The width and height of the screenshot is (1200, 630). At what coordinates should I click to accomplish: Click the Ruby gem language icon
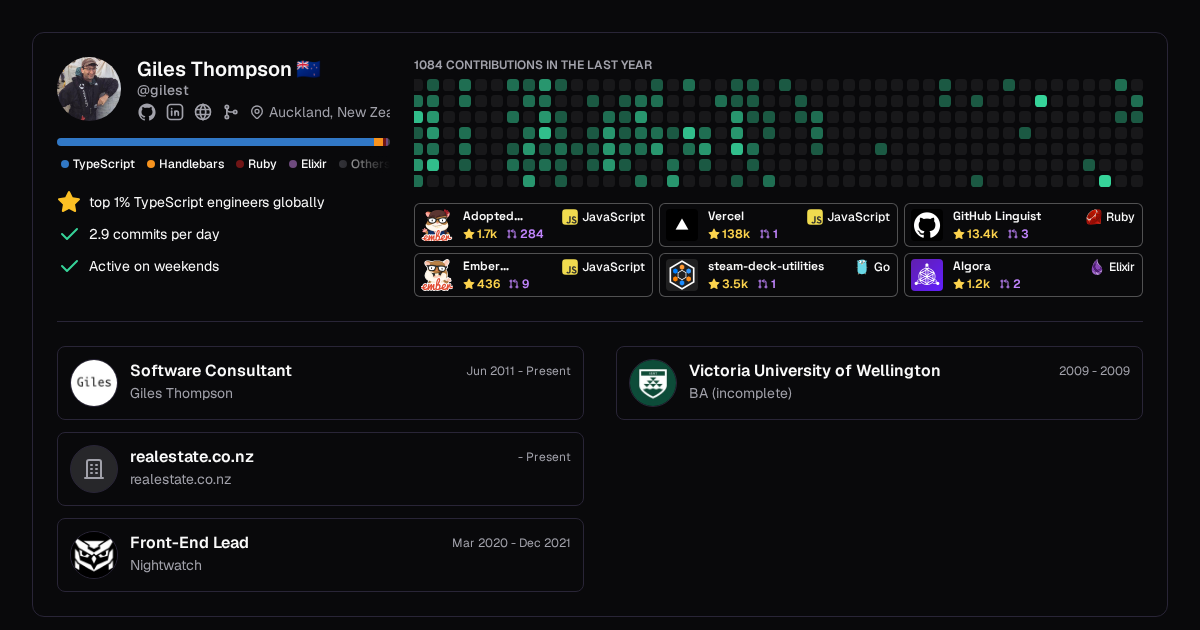click(x=1094, y=217)
